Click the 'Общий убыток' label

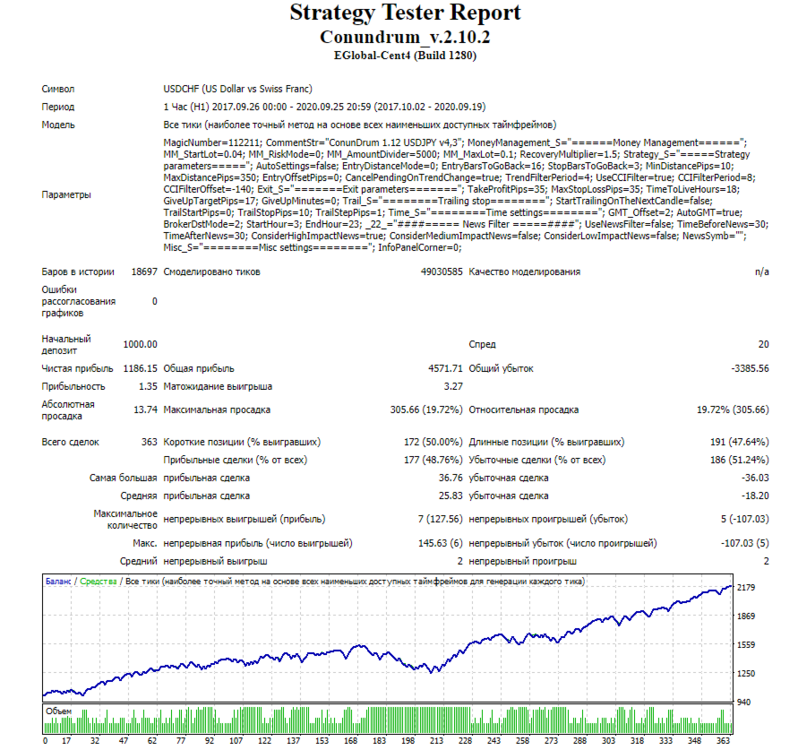coord(501,368)
